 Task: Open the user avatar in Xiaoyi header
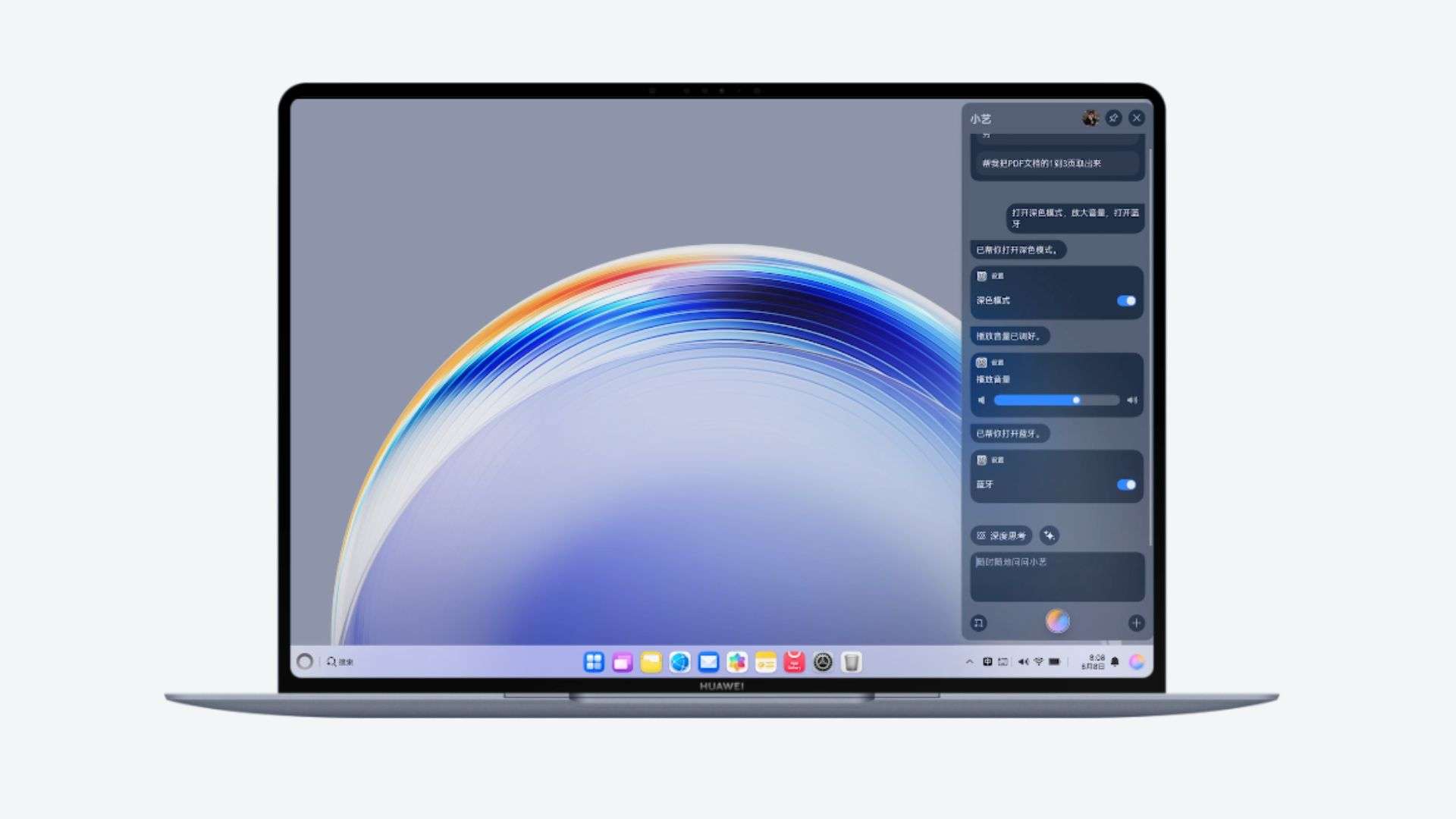click(x=1090, y=118)
